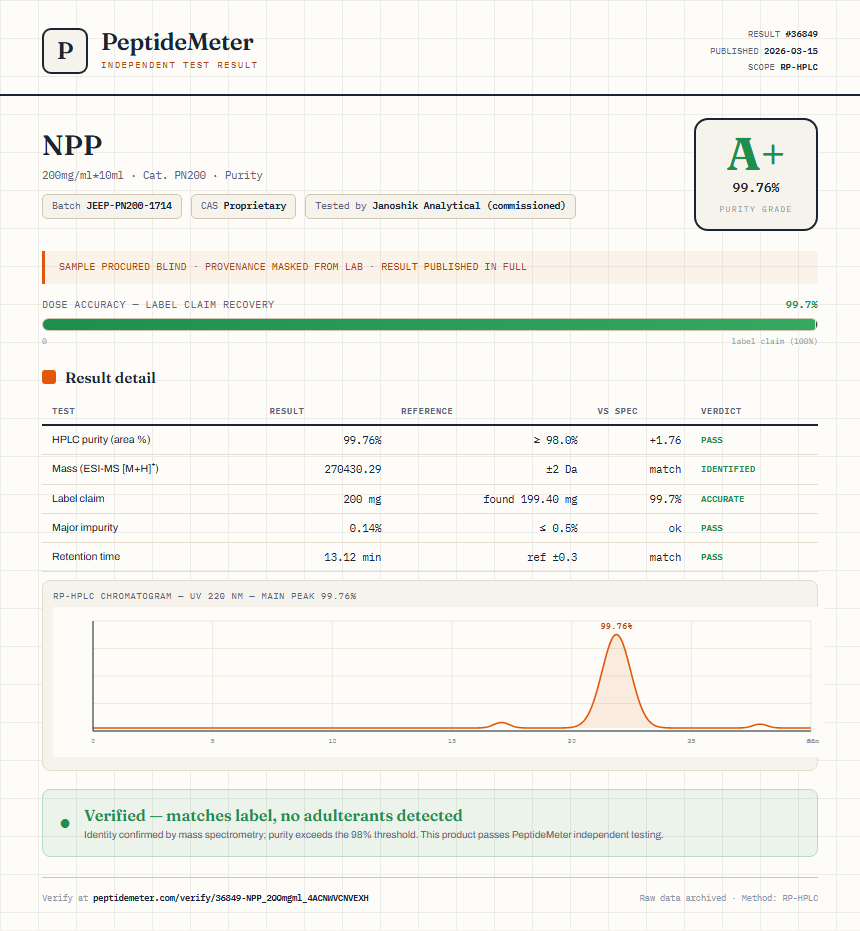The image size is (860, 931).
Task: Open the verify URL peptidemeter.com/verify/36849 link
Action: pos(230,898)
